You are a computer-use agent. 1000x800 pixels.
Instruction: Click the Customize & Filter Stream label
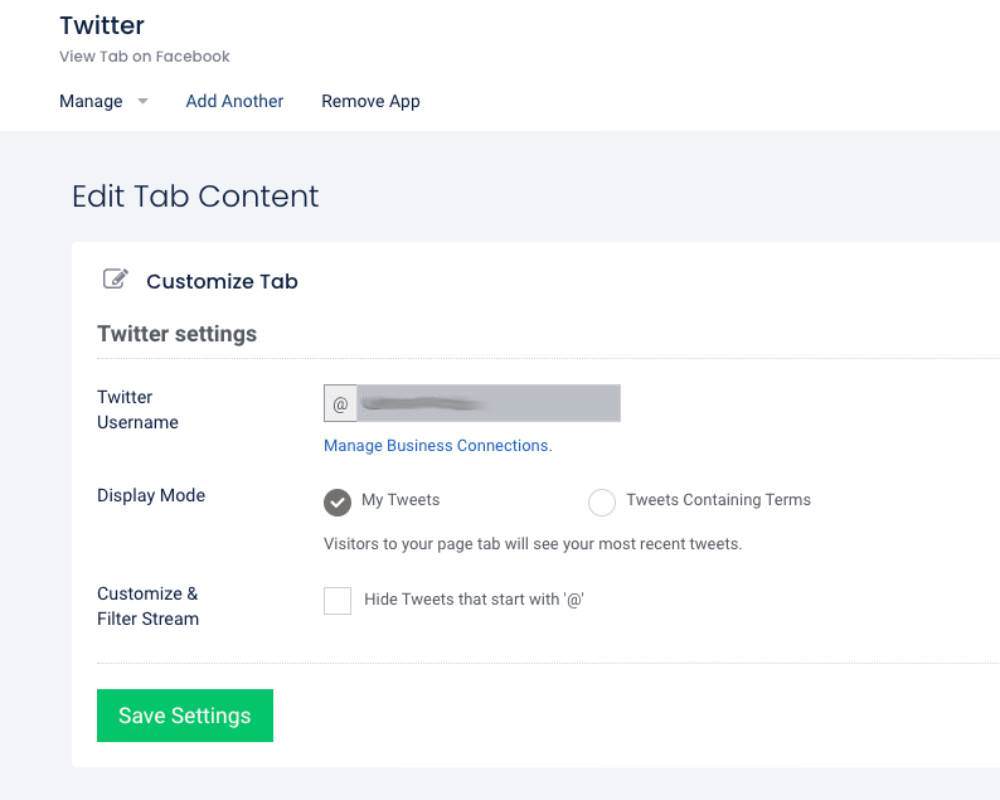pyautogui.click(x=148, y=606)
